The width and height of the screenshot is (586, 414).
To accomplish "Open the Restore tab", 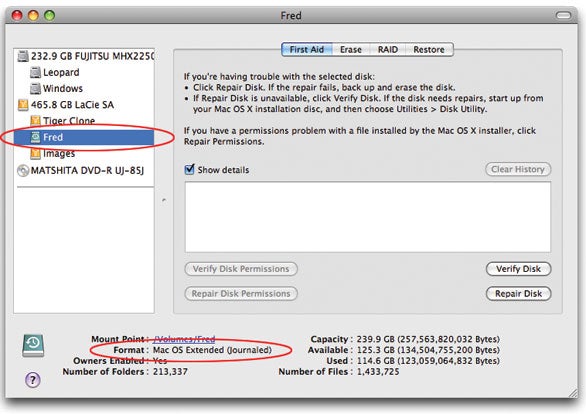I will tap(429, 49).
